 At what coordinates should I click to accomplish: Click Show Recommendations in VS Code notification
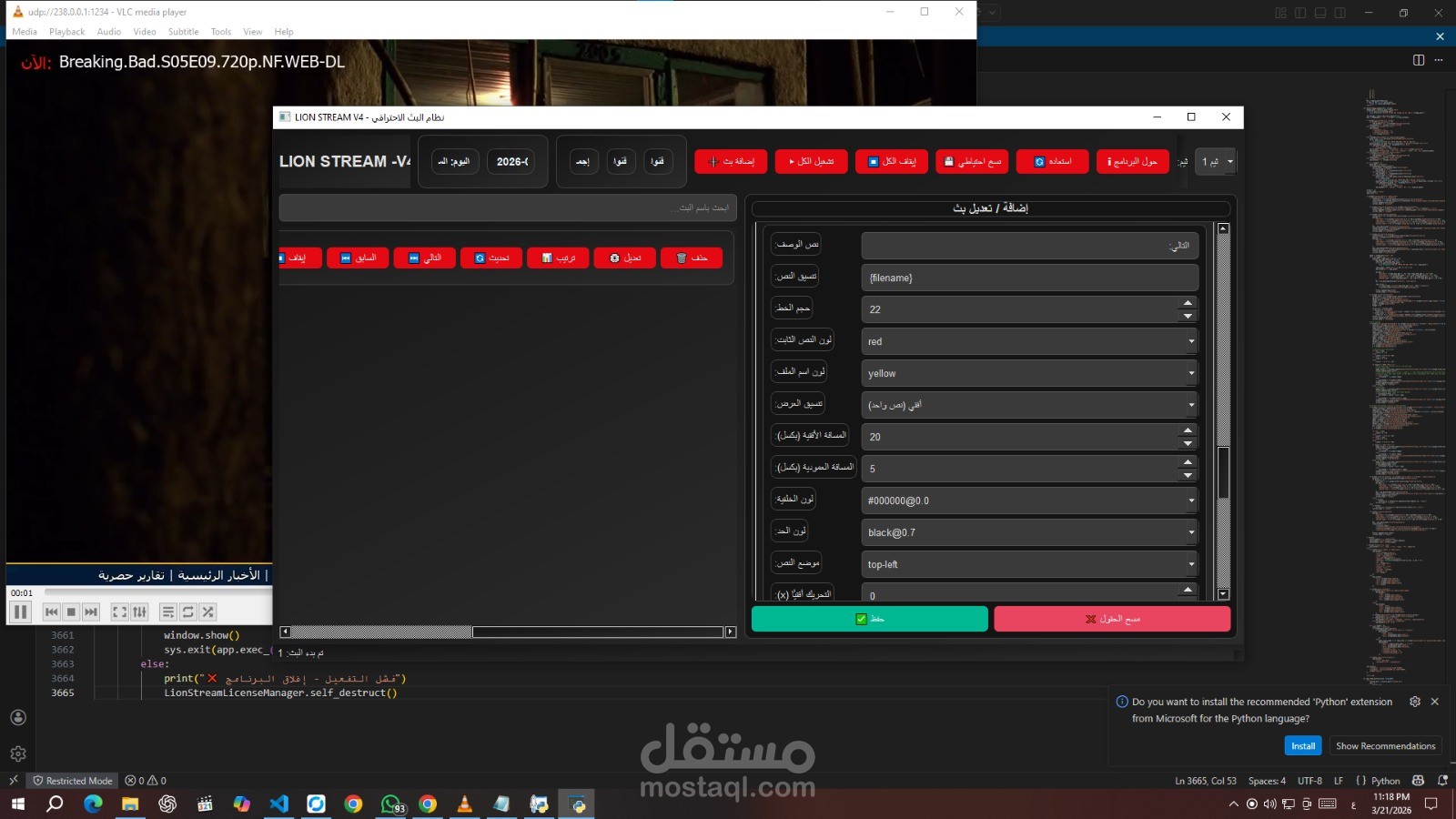tap(1385, 746)
